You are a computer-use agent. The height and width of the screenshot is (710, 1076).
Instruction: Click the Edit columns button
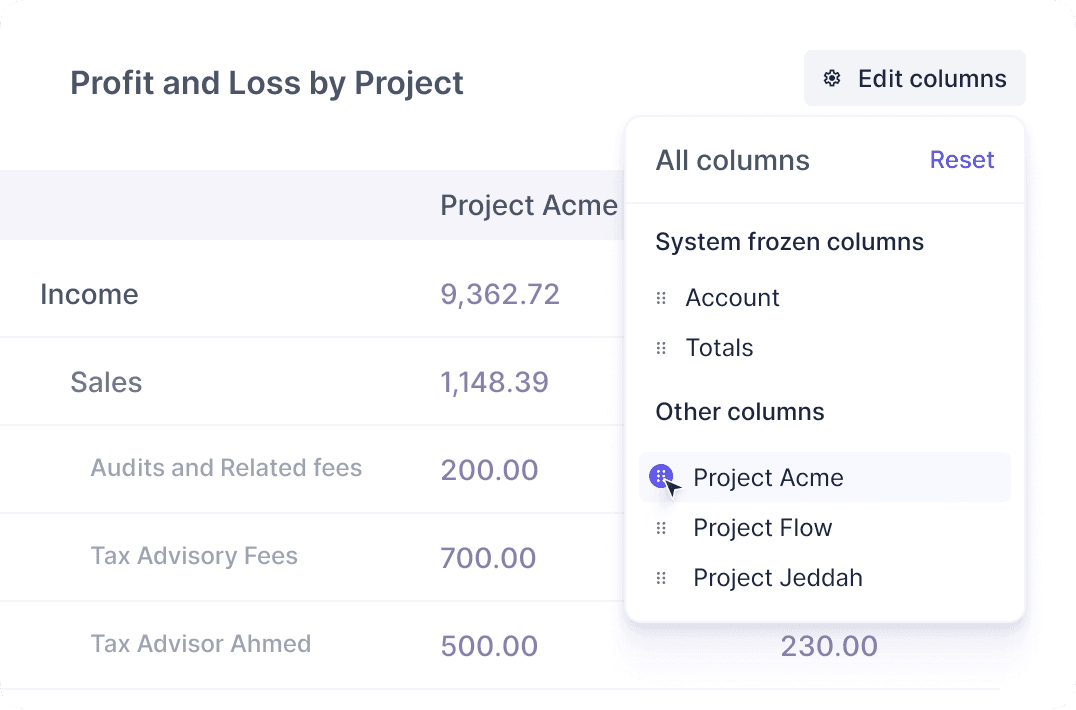[915, 78]
